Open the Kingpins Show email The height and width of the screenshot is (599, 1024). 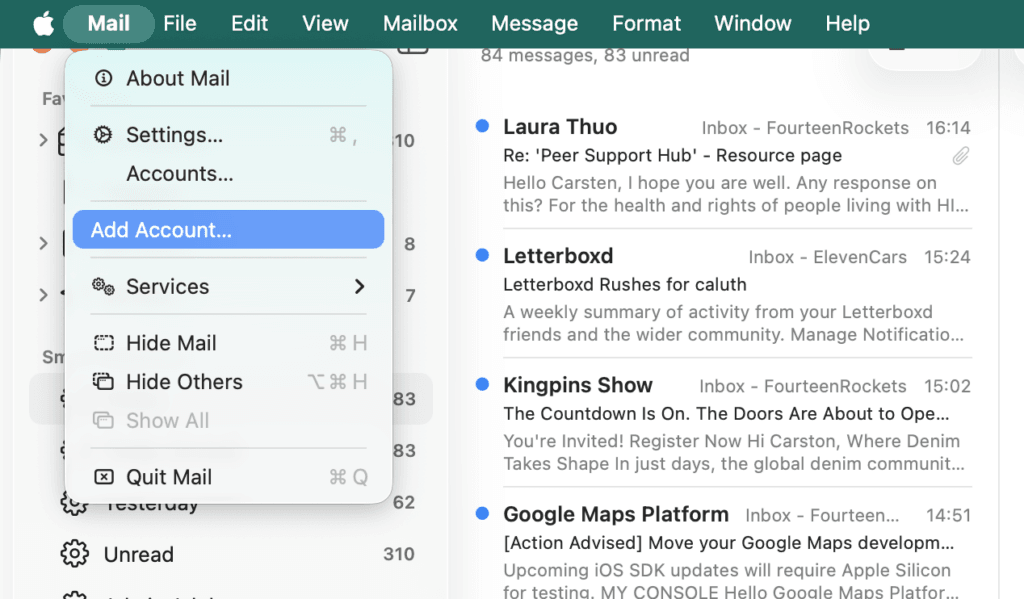736,425
